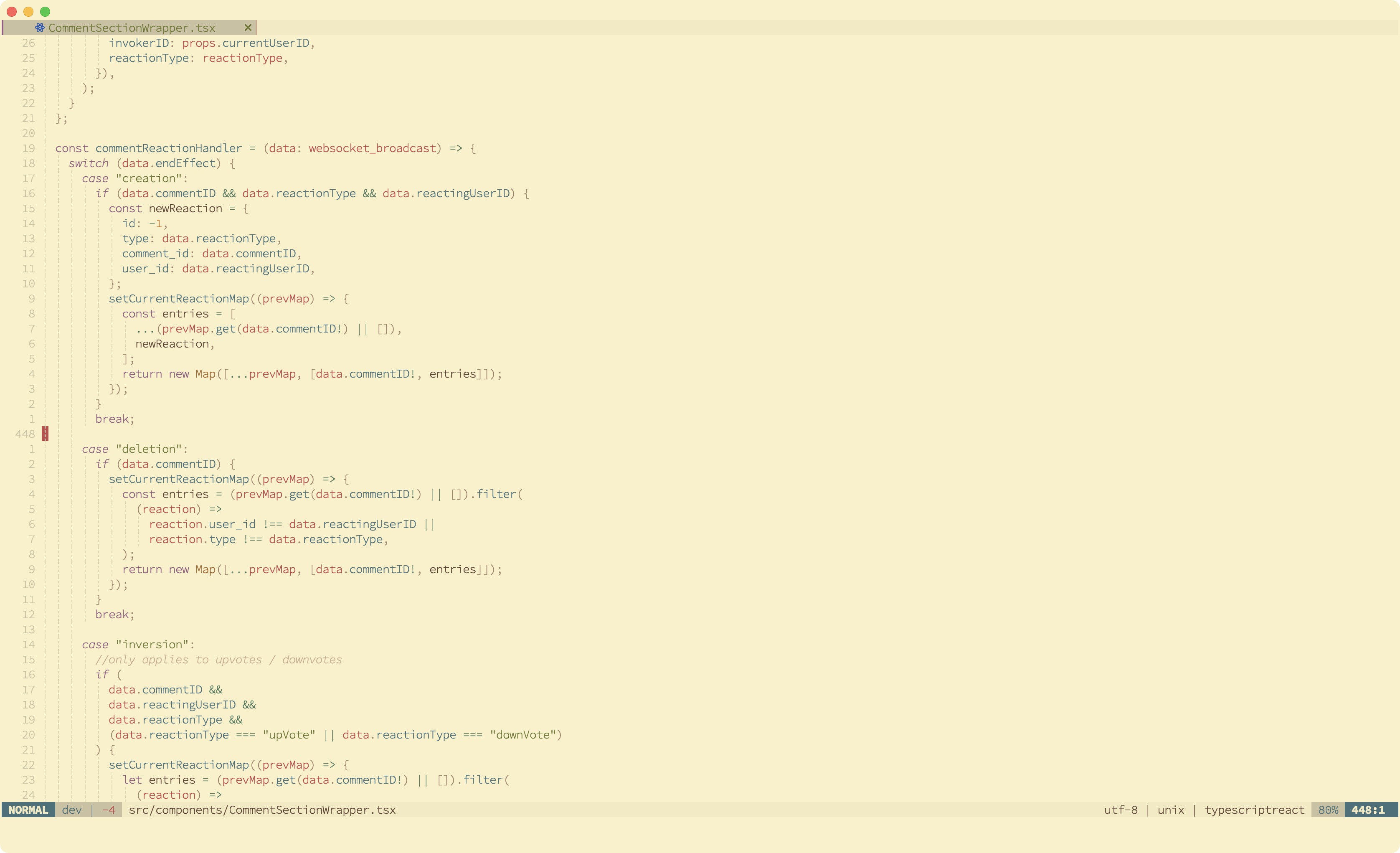This screenshot has height=853, width=1400.
Task: Click the utf-8 encoding indicator
Action: pos(1121,810)
